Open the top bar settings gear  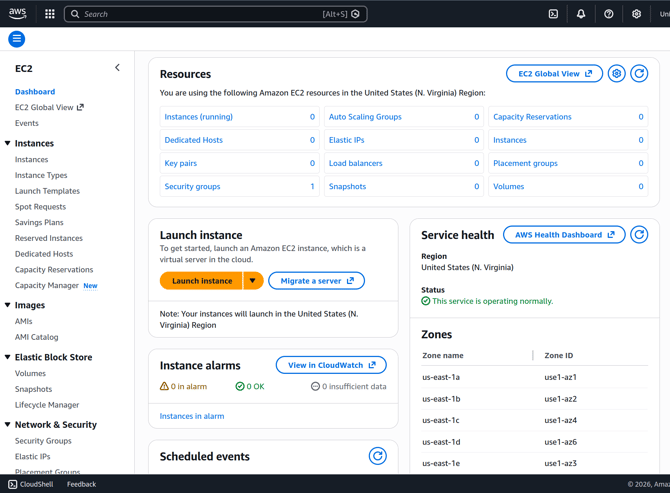click(x=636, y=14)
